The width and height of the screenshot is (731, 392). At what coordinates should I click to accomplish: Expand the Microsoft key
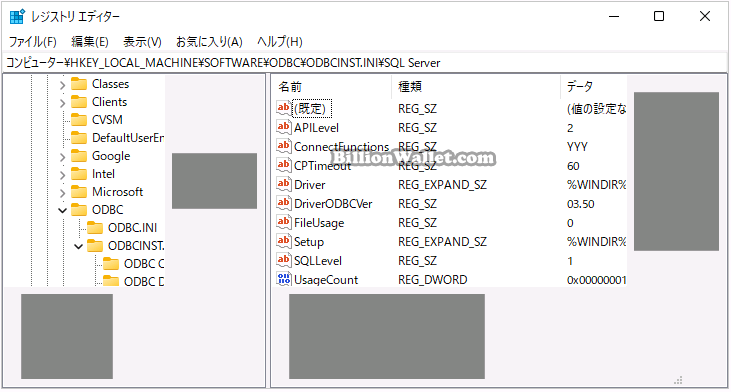click(x=62, y=192)
